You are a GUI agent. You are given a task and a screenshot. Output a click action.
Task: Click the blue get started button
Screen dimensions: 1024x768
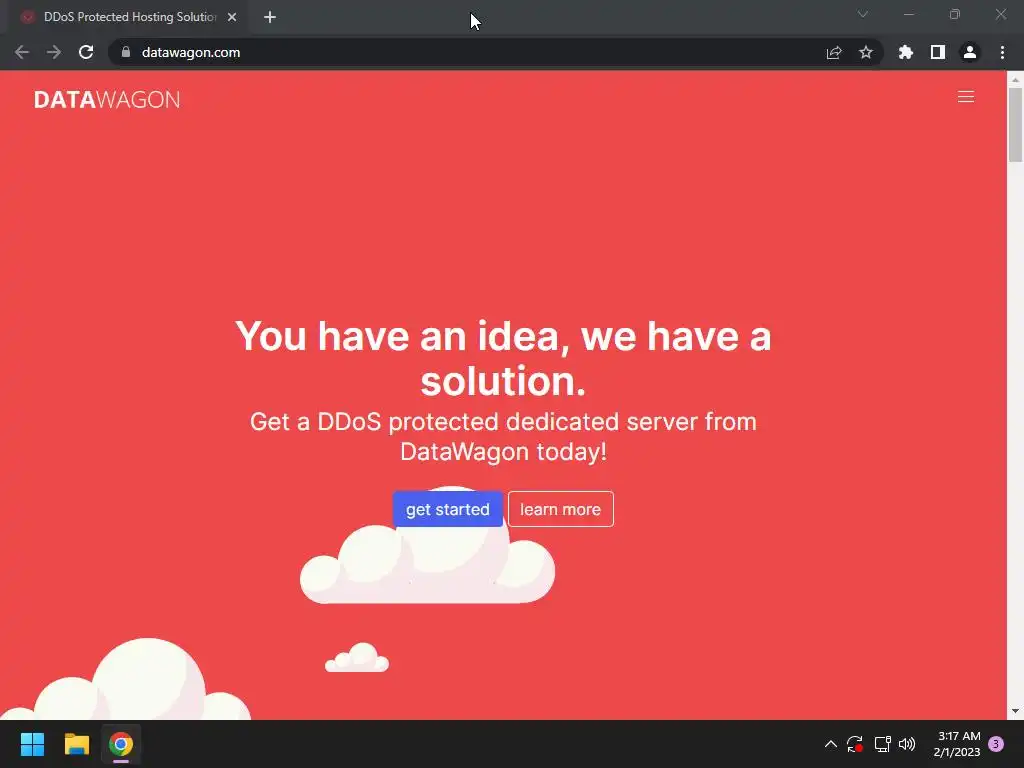[x=447, y=509]
